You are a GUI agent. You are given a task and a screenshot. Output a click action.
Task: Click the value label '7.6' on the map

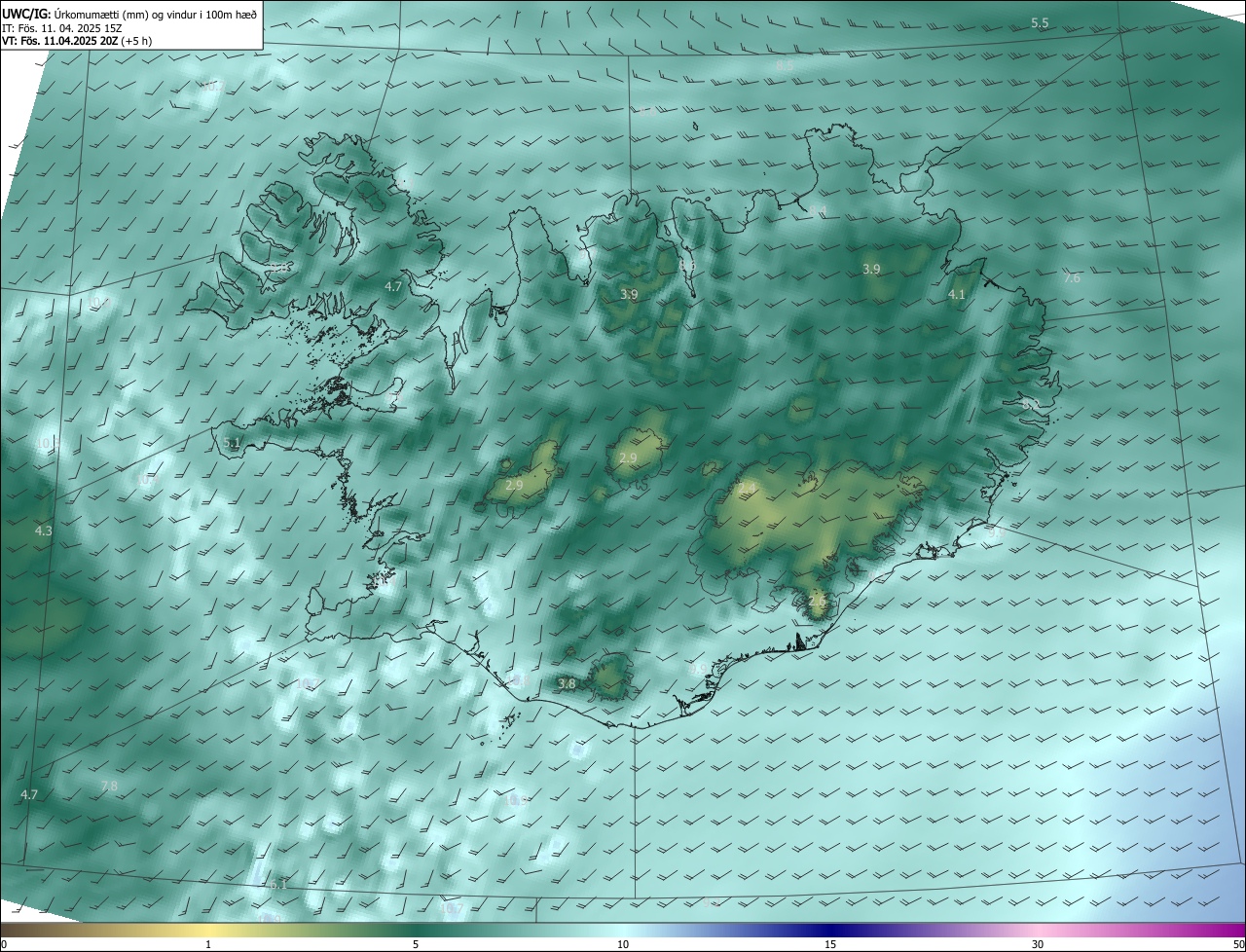1072,278
